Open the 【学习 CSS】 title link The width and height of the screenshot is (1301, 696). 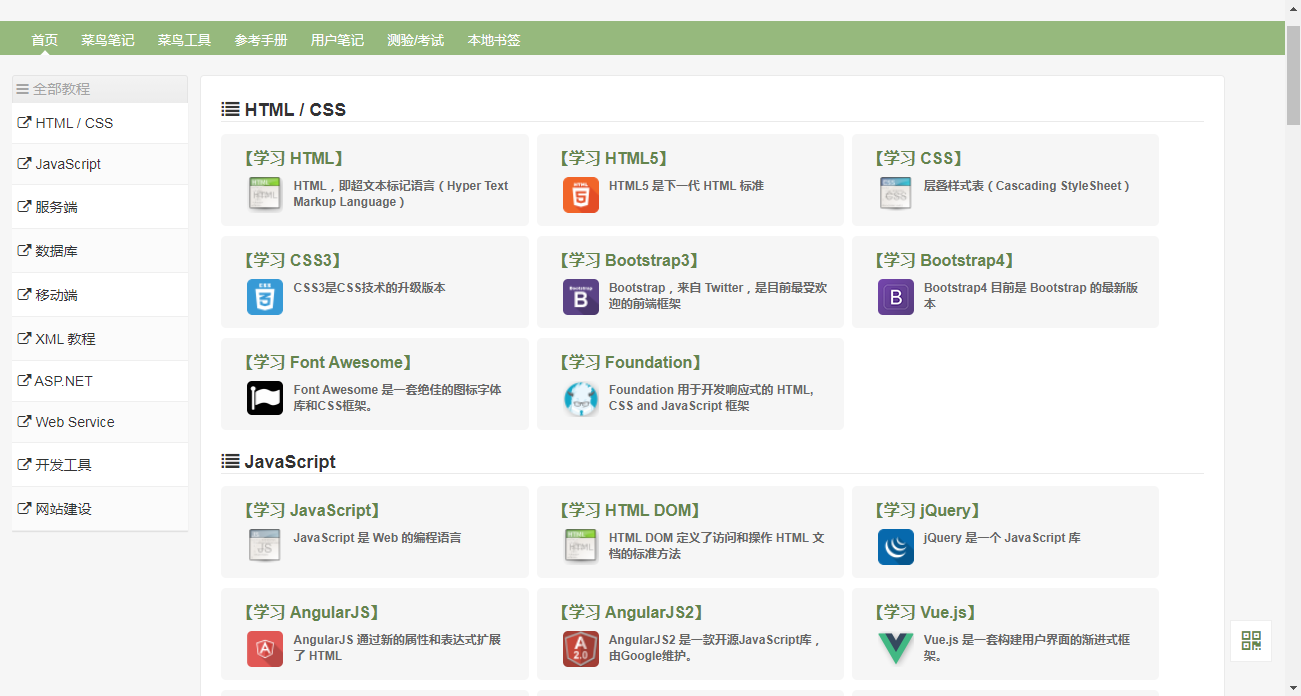(919, 158)
